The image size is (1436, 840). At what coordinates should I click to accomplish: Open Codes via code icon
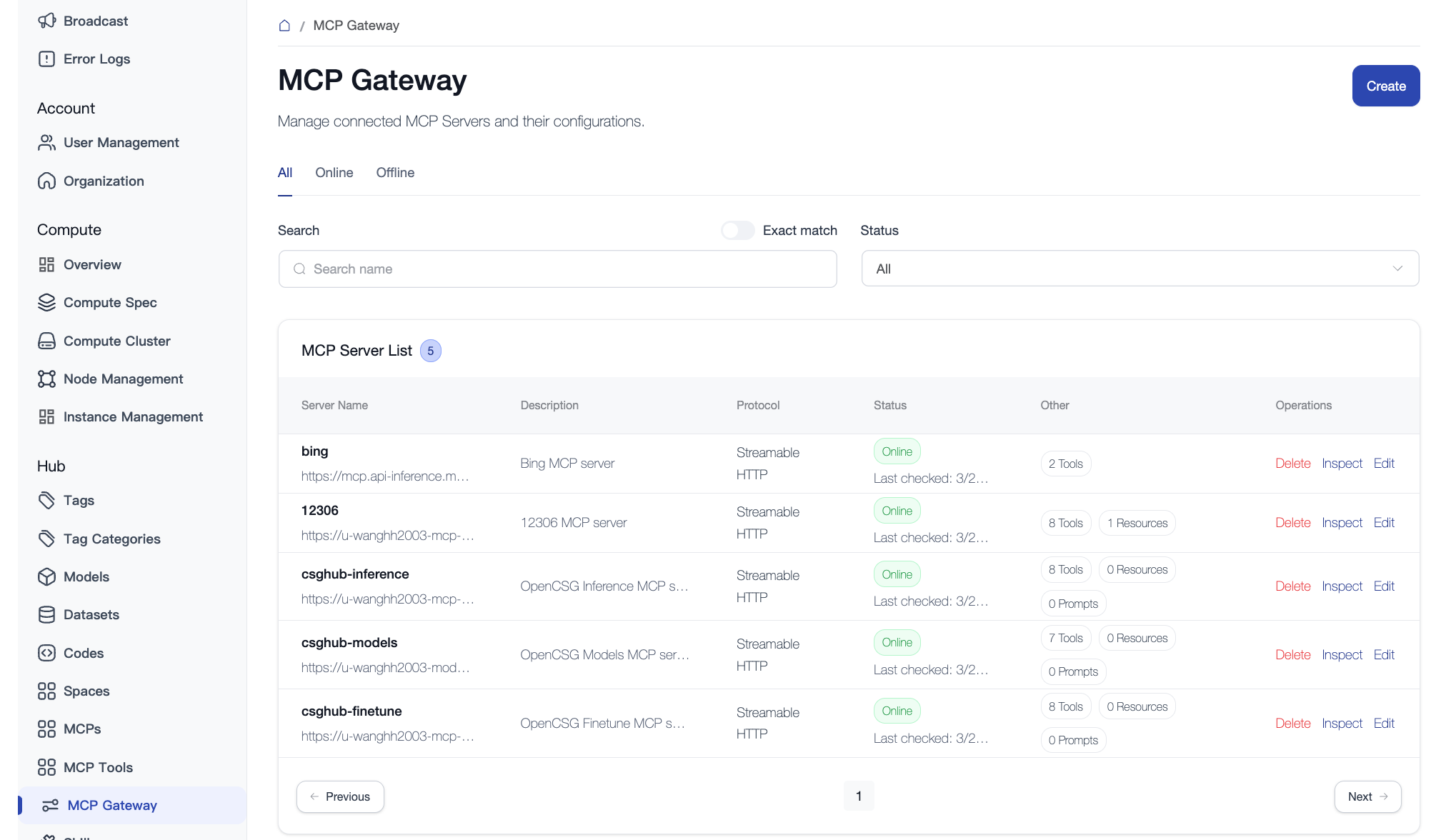click(46, 653)
